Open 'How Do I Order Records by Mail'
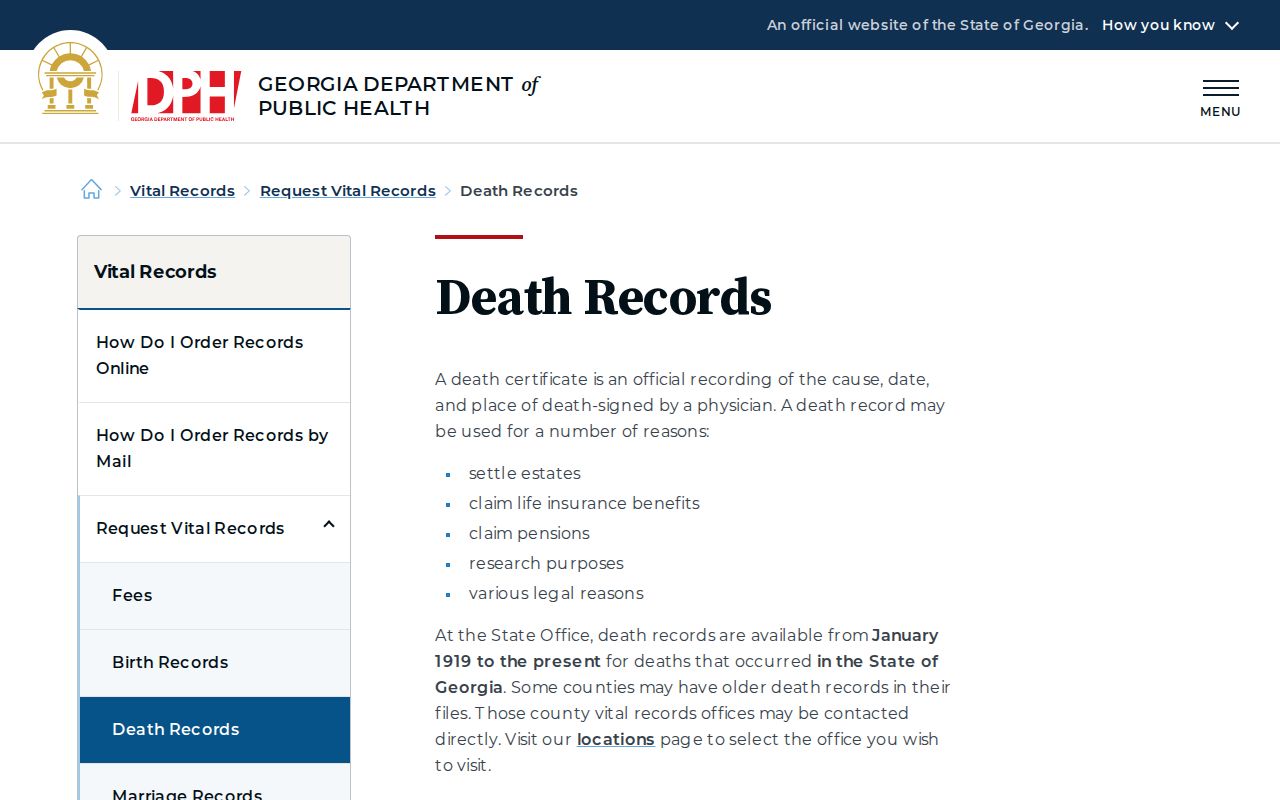The height and width of the screenshot is (800, 1280). (214, 448)
